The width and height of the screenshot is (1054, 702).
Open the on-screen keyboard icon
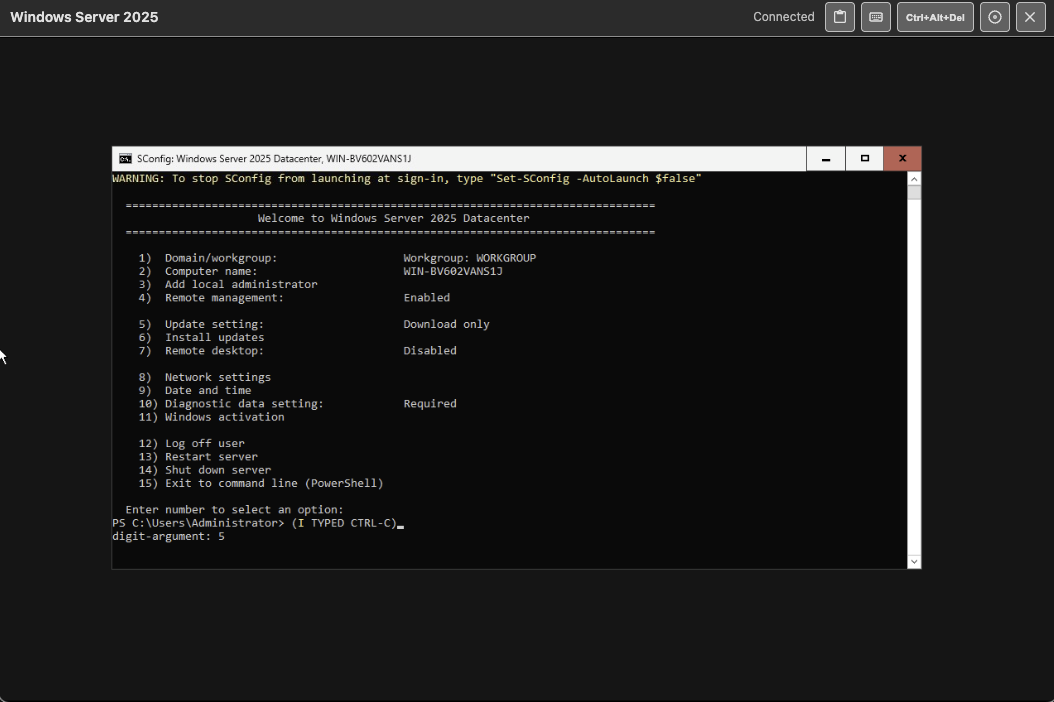pyautogui.click(x=876, y=17)
